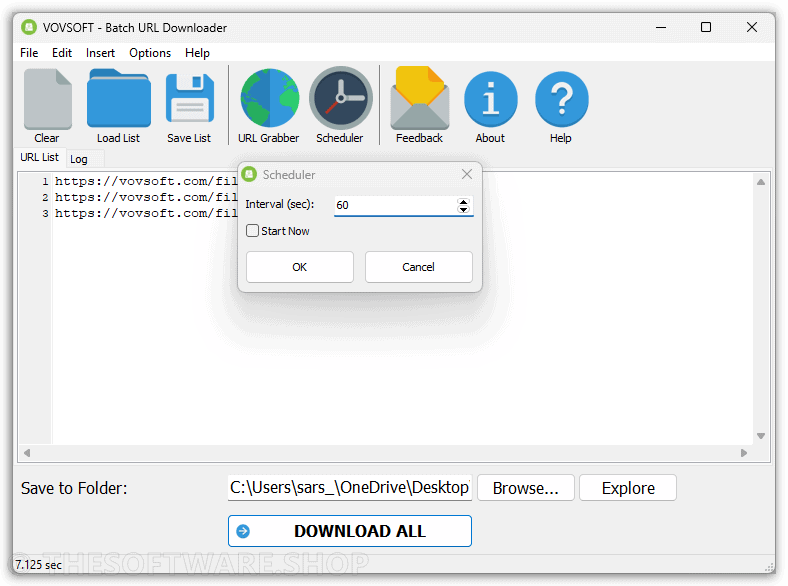Viewport: 788px width, 586px height.
Task: Confirm scheduler with OK button
Action: pos(300,267)
